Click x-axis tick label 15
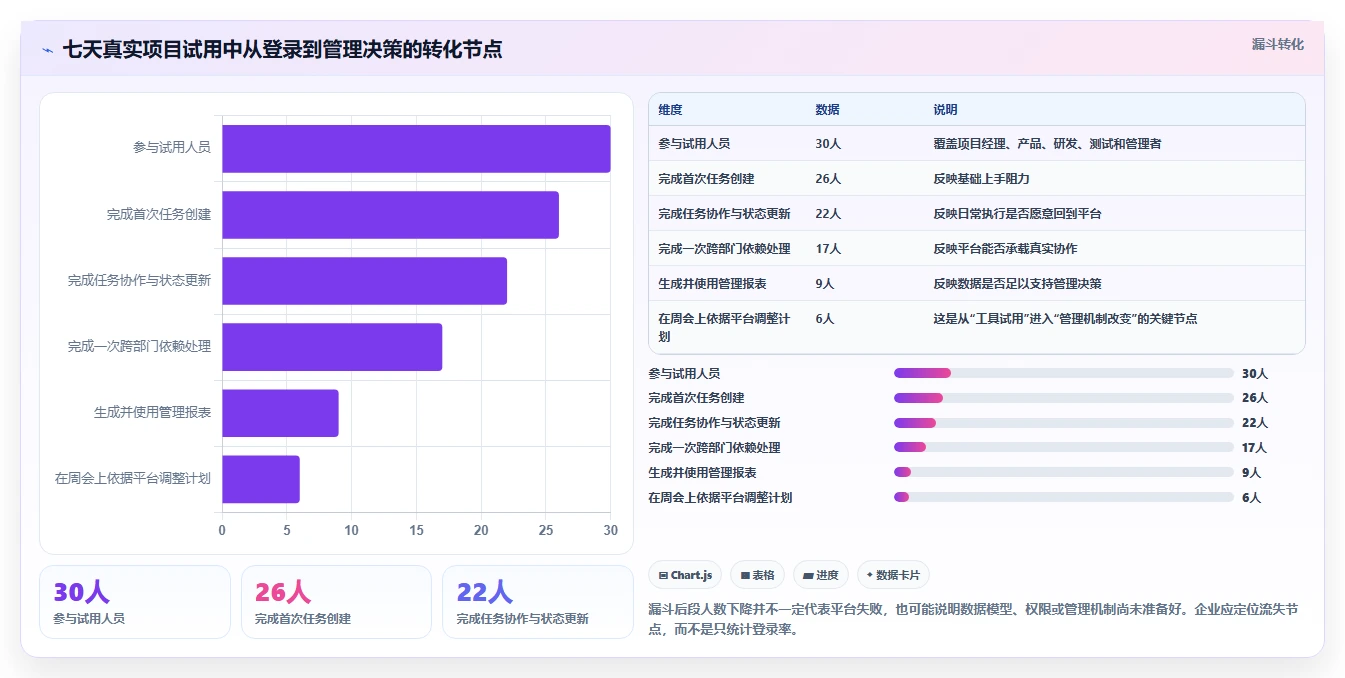 tap(416, 530)
